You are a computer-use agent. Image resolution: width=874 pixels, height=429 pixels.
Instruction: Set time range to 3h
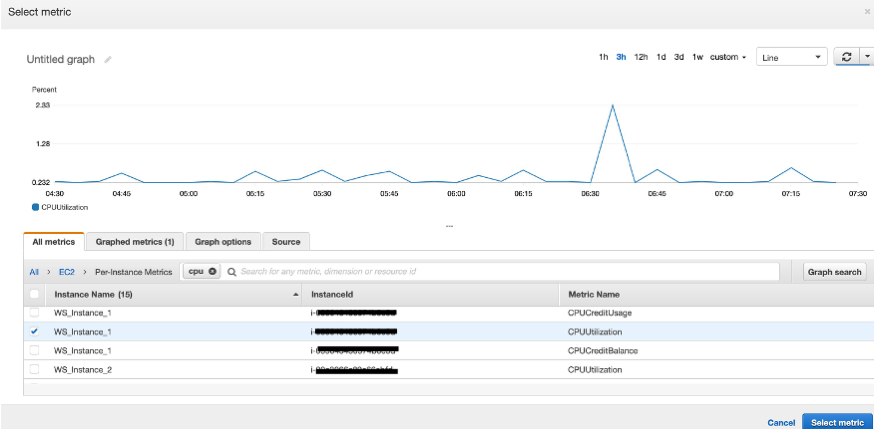[x=621, y=57]
